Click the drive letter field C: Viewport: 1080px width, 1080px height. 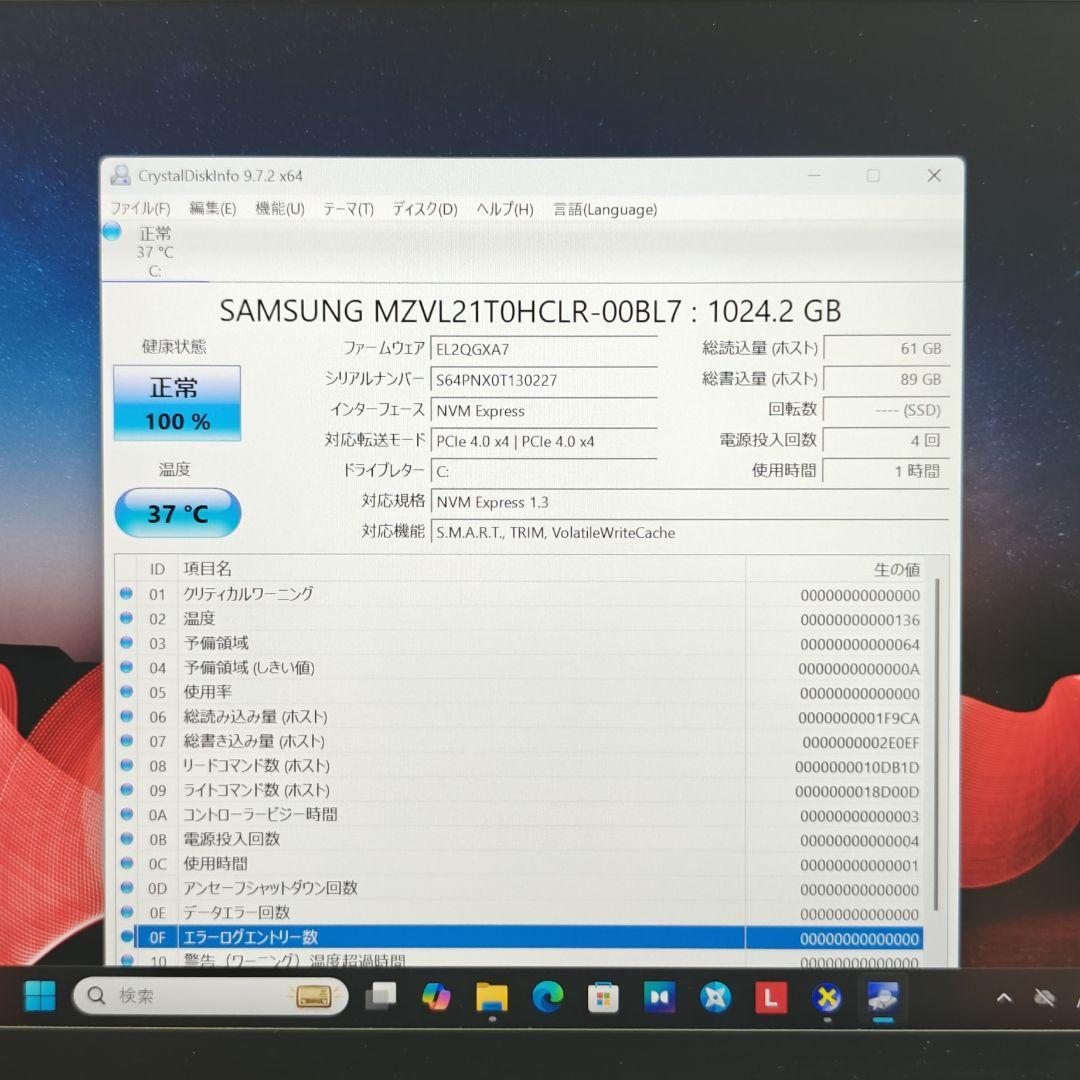click(544, 471)
